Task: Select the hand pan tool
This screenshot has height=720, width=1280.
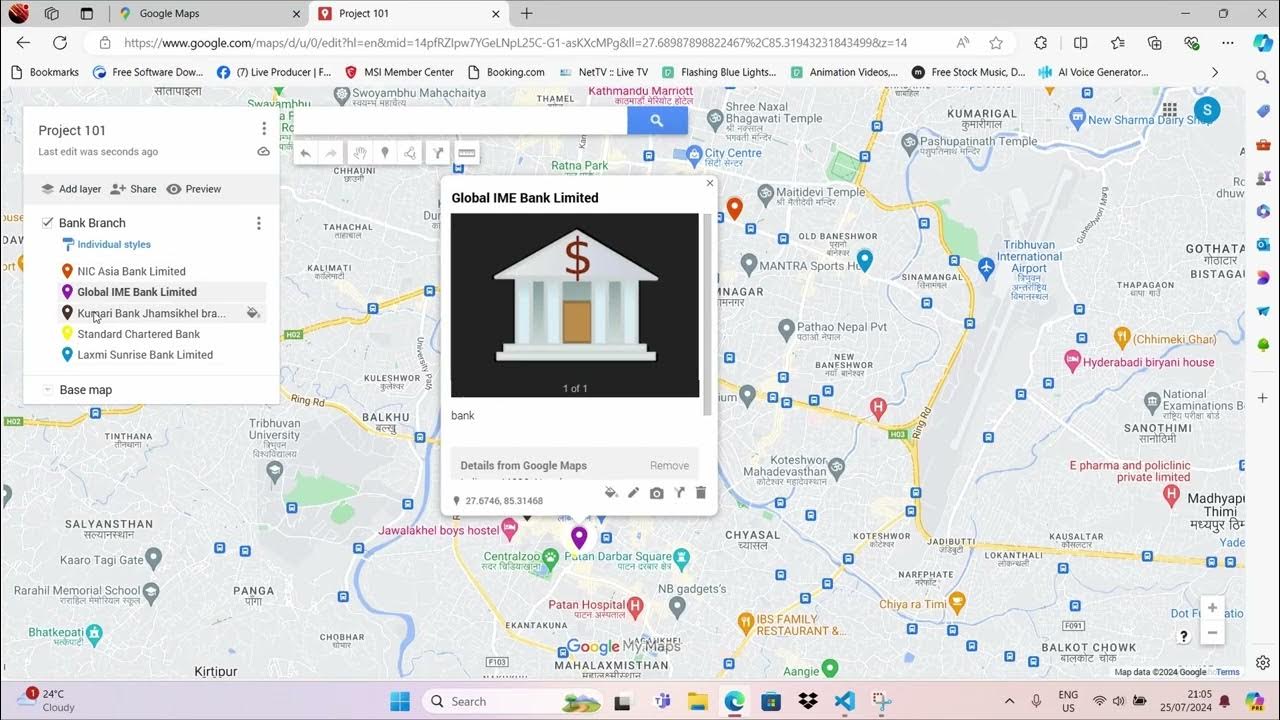Action: tap(359, 153)
